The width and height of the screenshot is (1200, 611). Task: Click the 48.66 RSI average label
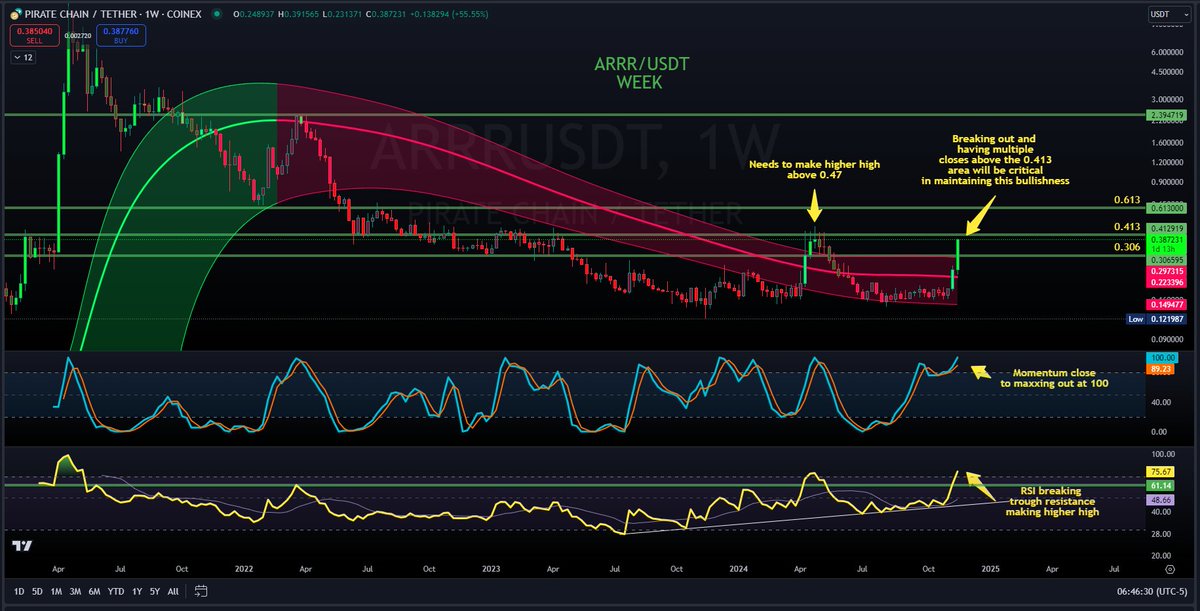[x=1158, y=498]
